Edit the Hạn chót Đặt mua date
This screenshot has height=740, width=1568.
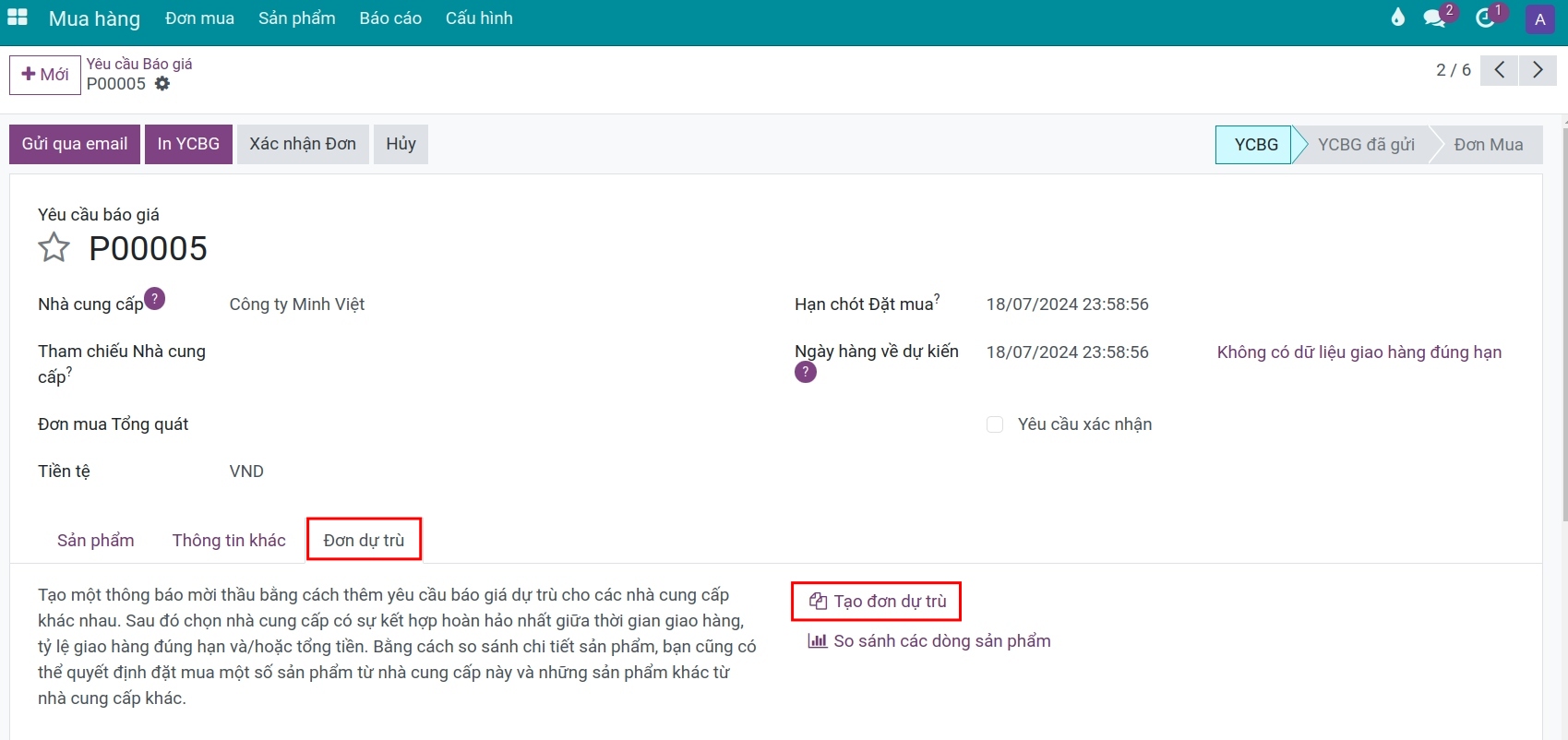[1068, 304]
